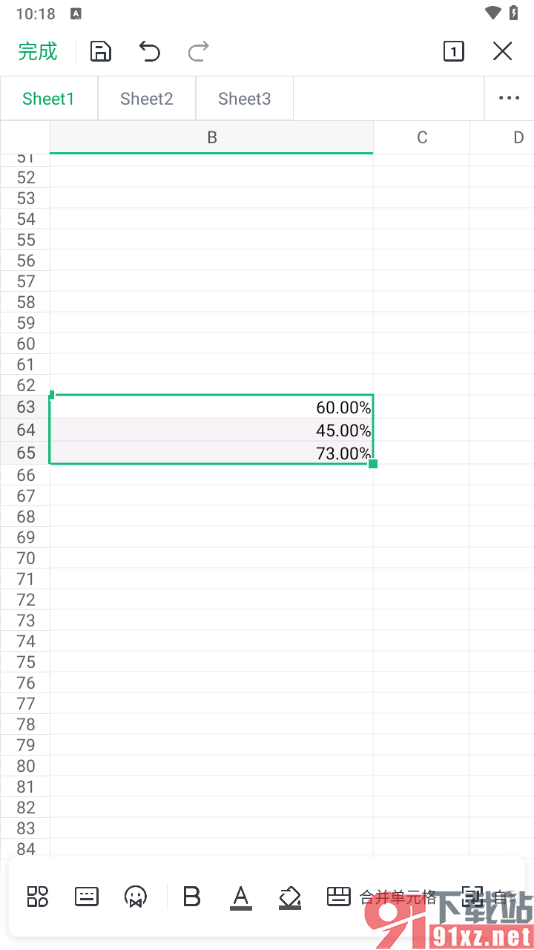This screenshot has width=534, height=950.
Task: Tap the redo arrow icon
Action: tap(198, 51)
